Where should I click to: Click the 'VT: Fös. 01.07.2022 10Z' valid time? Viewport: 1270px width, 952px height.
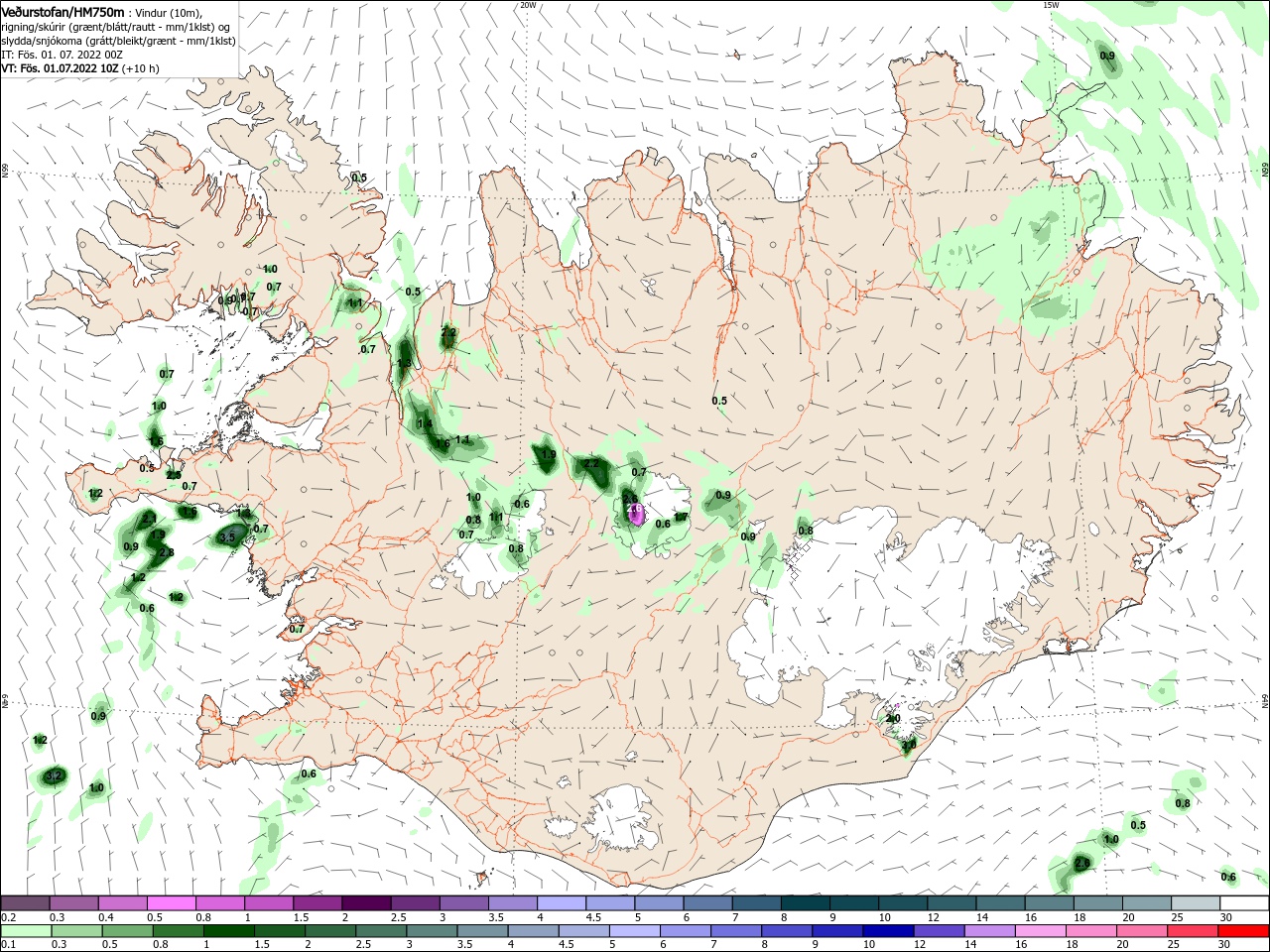point(60,68)
